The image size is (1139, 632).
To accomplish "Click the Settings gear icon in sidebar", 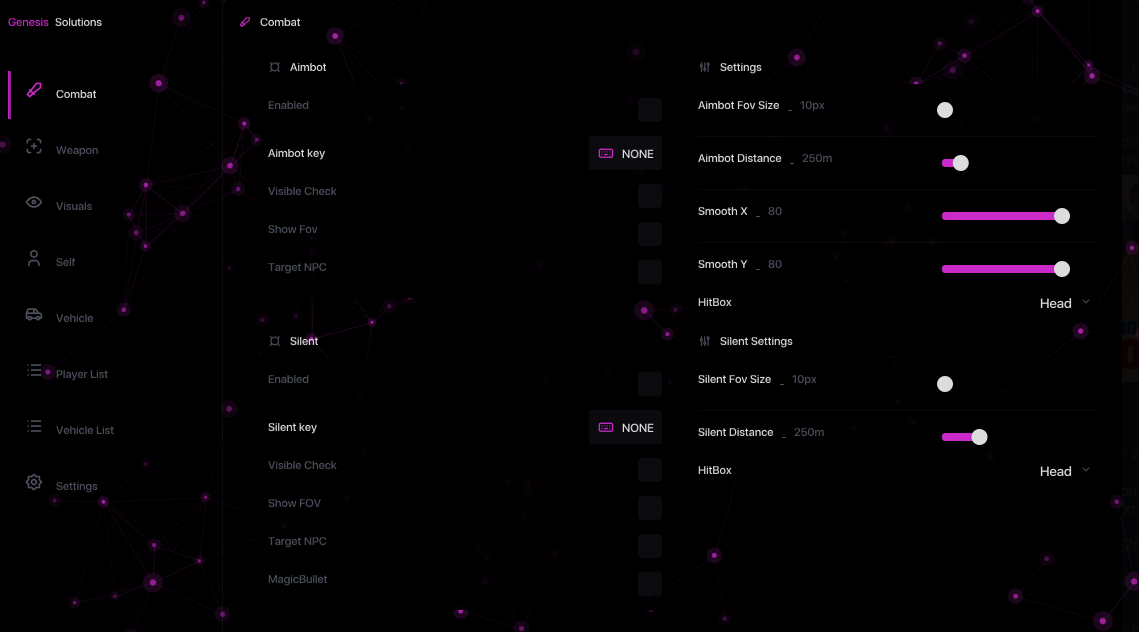I will tap(34, 483).
